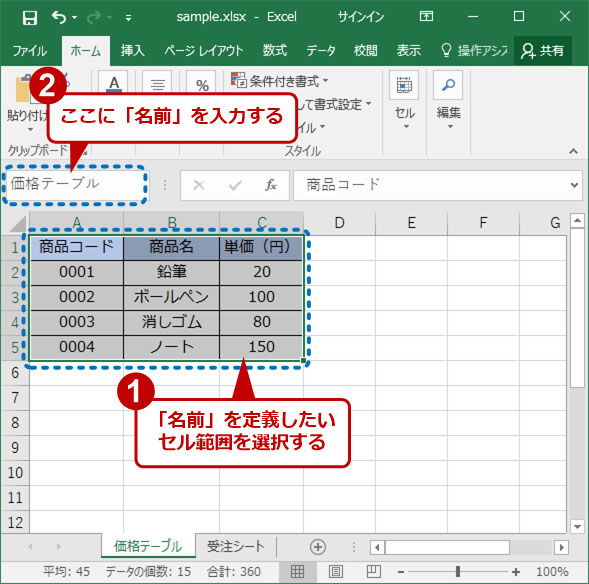
Task: Expand the formula bar dropdown arrow
Action: 574,185
